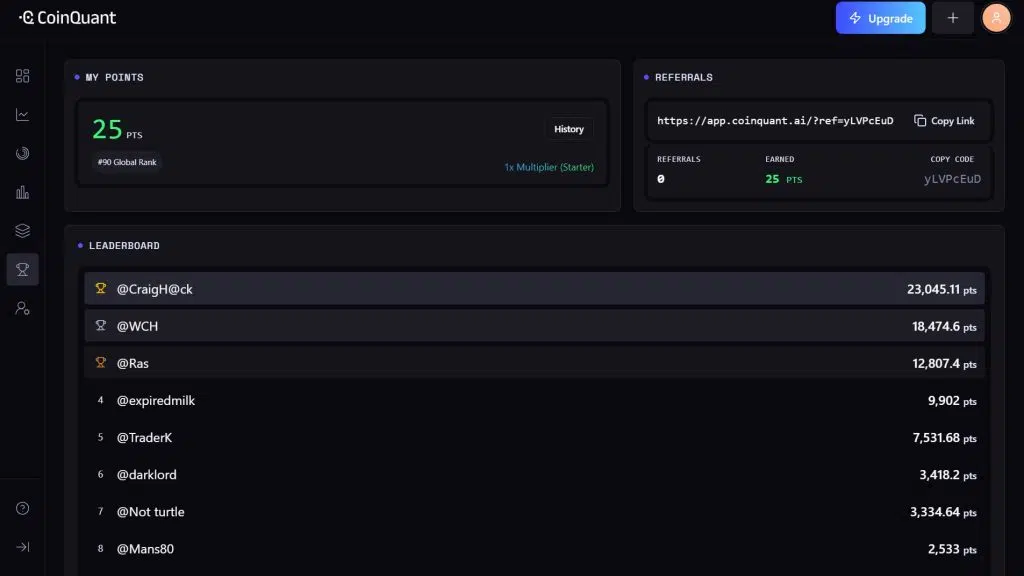Click the @expiredmilk leaderboard entry
This screenshot has height=576, width=1024.
coord(534,400)
